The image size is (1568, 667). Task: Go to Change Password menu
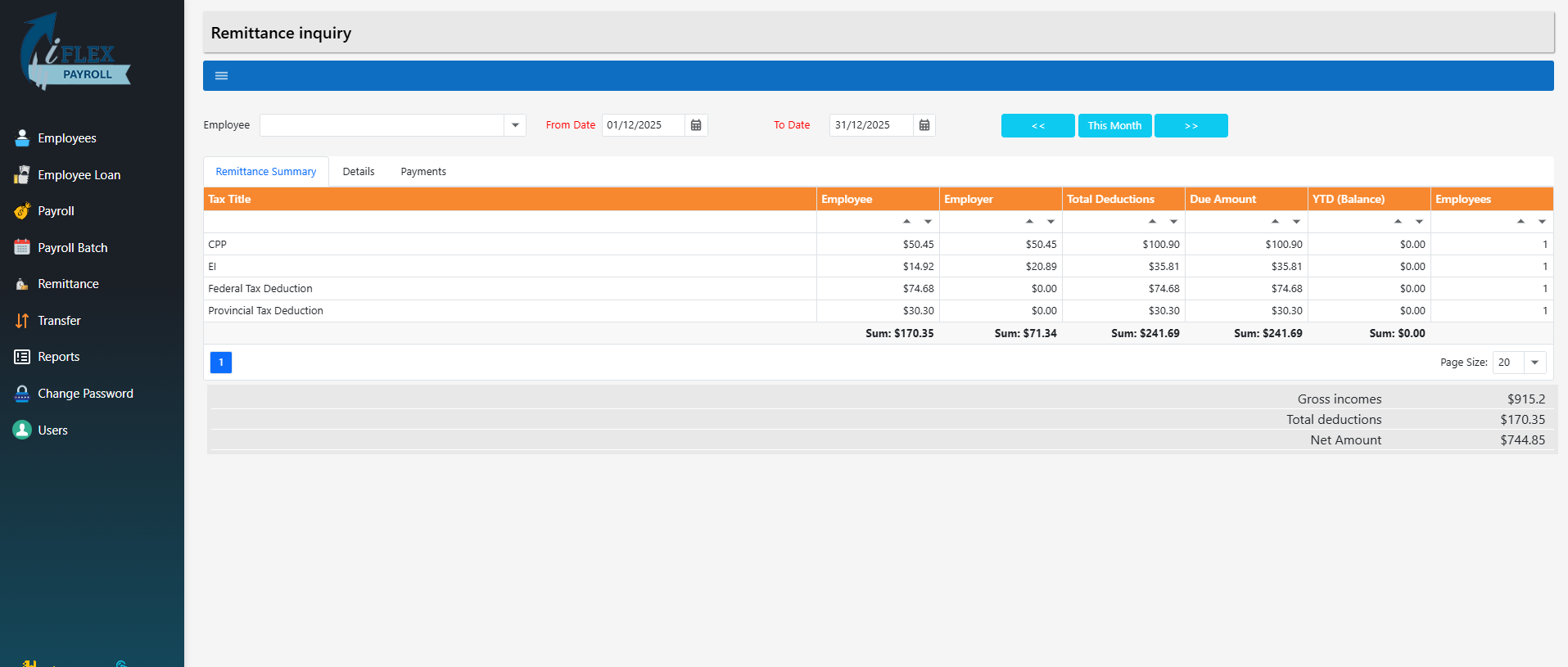pyautogui.click(x=85, y=394)
